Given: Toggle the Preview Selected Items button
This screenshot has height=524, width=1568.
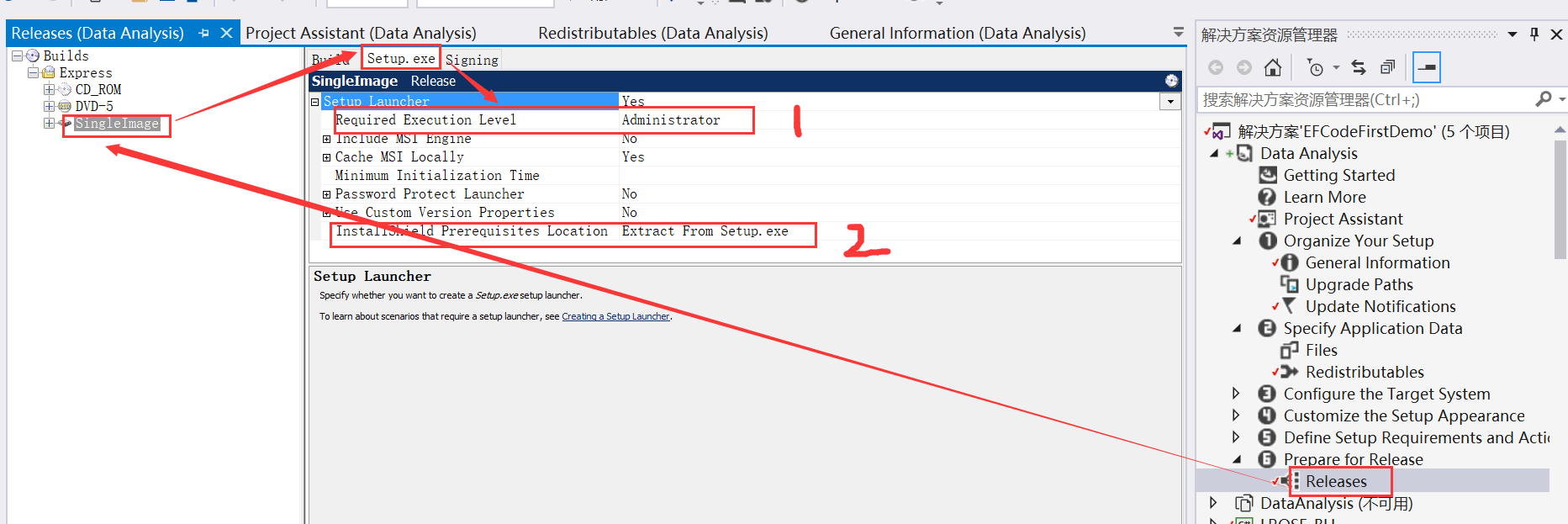Looking at the screenshot, I should coord(1427,67).
